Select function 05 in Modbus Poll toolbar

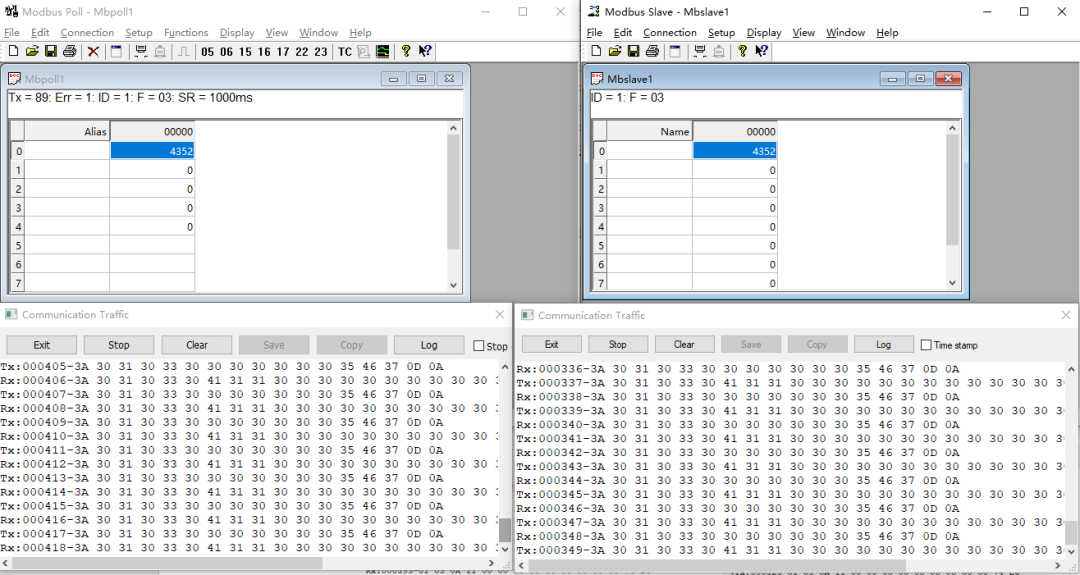tap(207, 52)
